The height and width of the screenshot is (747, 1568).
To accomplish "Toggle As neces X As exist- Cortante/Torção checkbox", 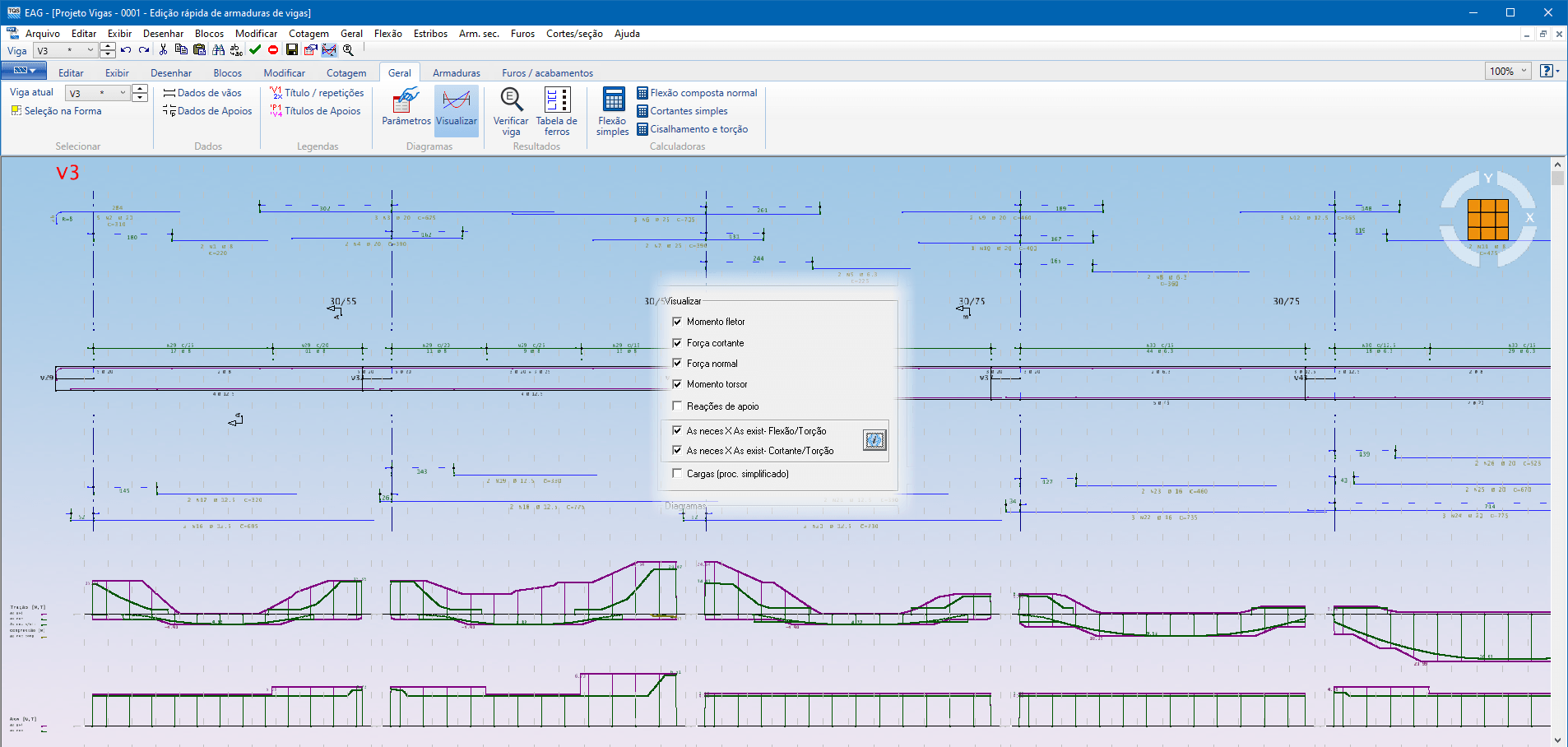I will 677,450.
